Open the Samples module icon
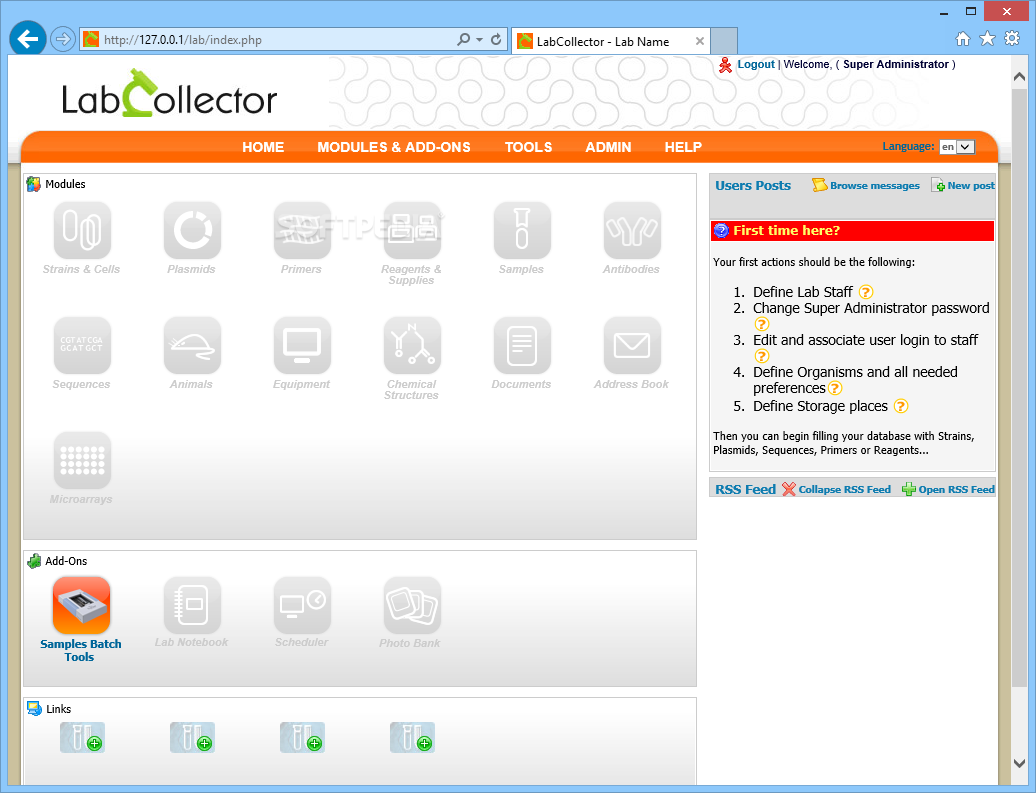 pos(522,230)
